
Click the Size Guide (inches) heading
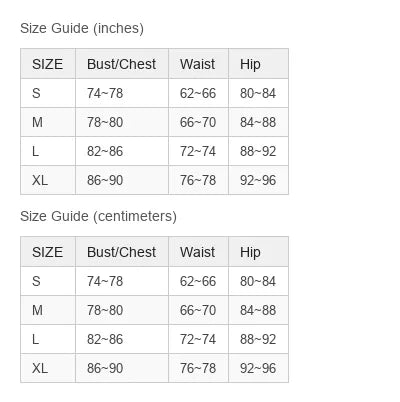pos(82,28)
